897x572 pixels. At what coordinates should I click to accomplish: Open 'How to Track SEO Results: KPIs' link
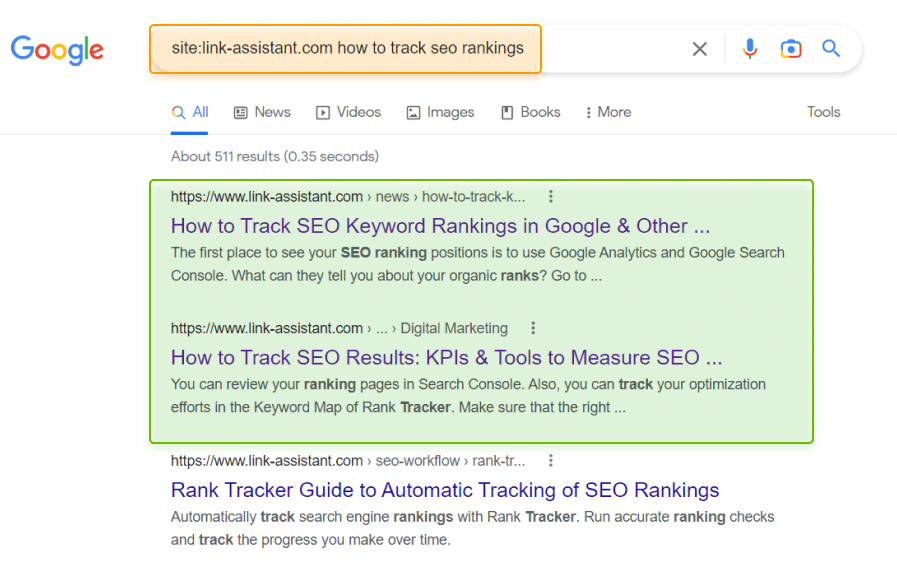point(446,357)
